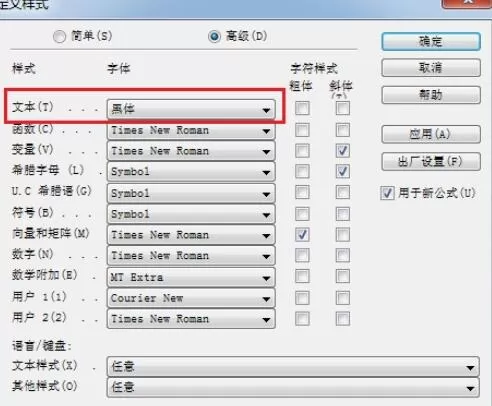The image size is (492, 406).
Task: Uncheck italic for the 希腊字母(L) style
Action: click(x=343, y=171)
